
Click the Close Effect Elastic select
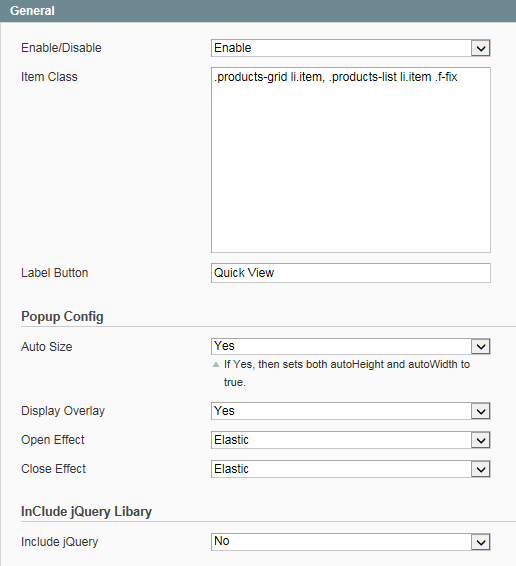pyautogui.click(x=351, y=469)
